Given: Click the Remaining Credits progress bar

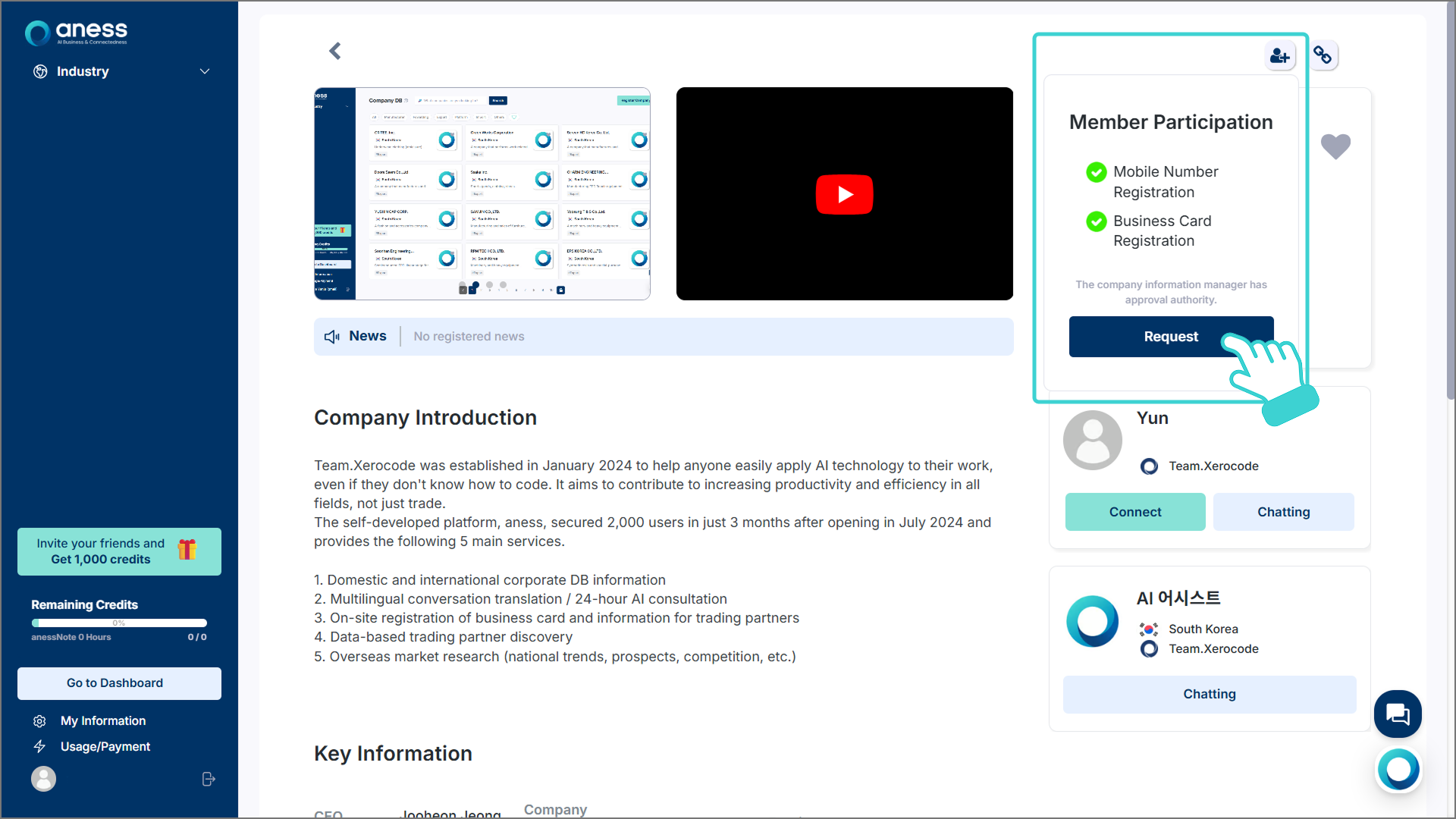Looking at the screenshot, I should [x=119, y=623].
